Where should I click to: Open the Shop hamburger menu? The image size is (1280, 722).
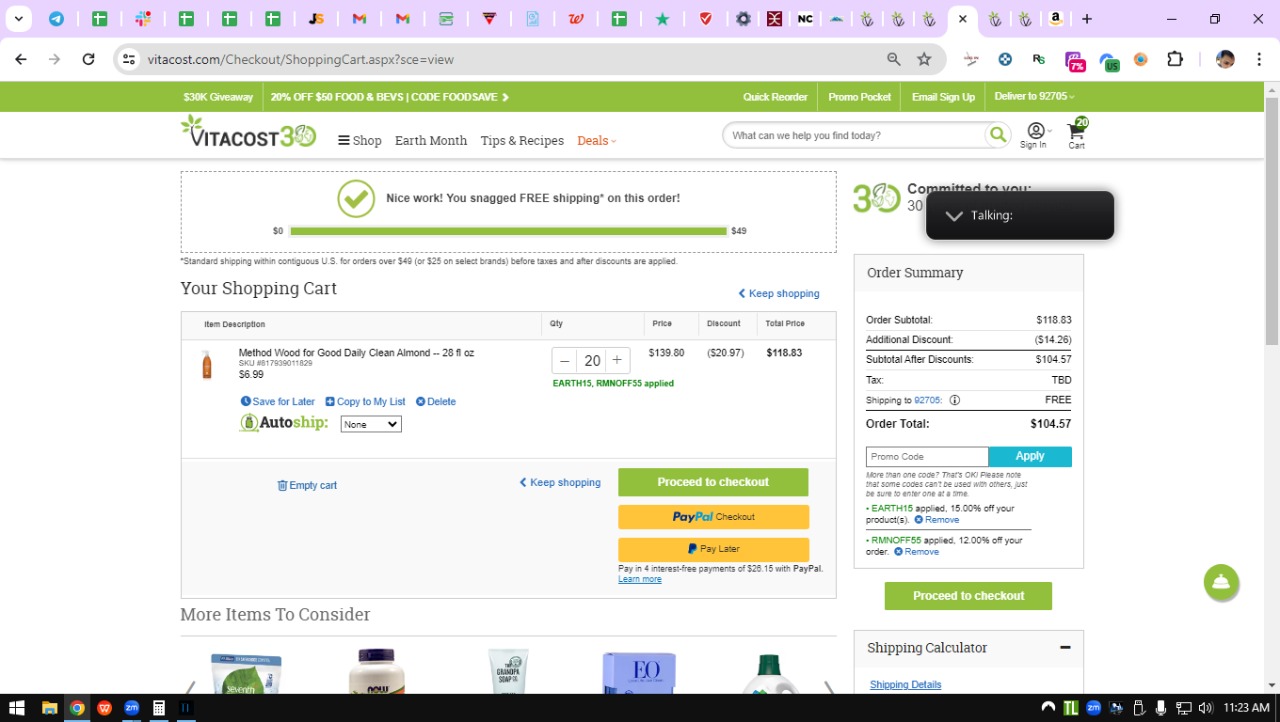360,141
